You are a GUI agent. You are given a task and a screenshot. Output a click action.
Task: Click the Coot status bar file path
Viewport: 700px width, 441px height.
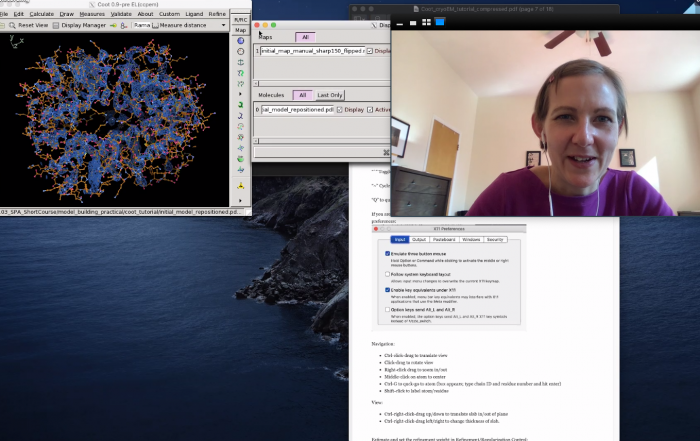[121, 212]
